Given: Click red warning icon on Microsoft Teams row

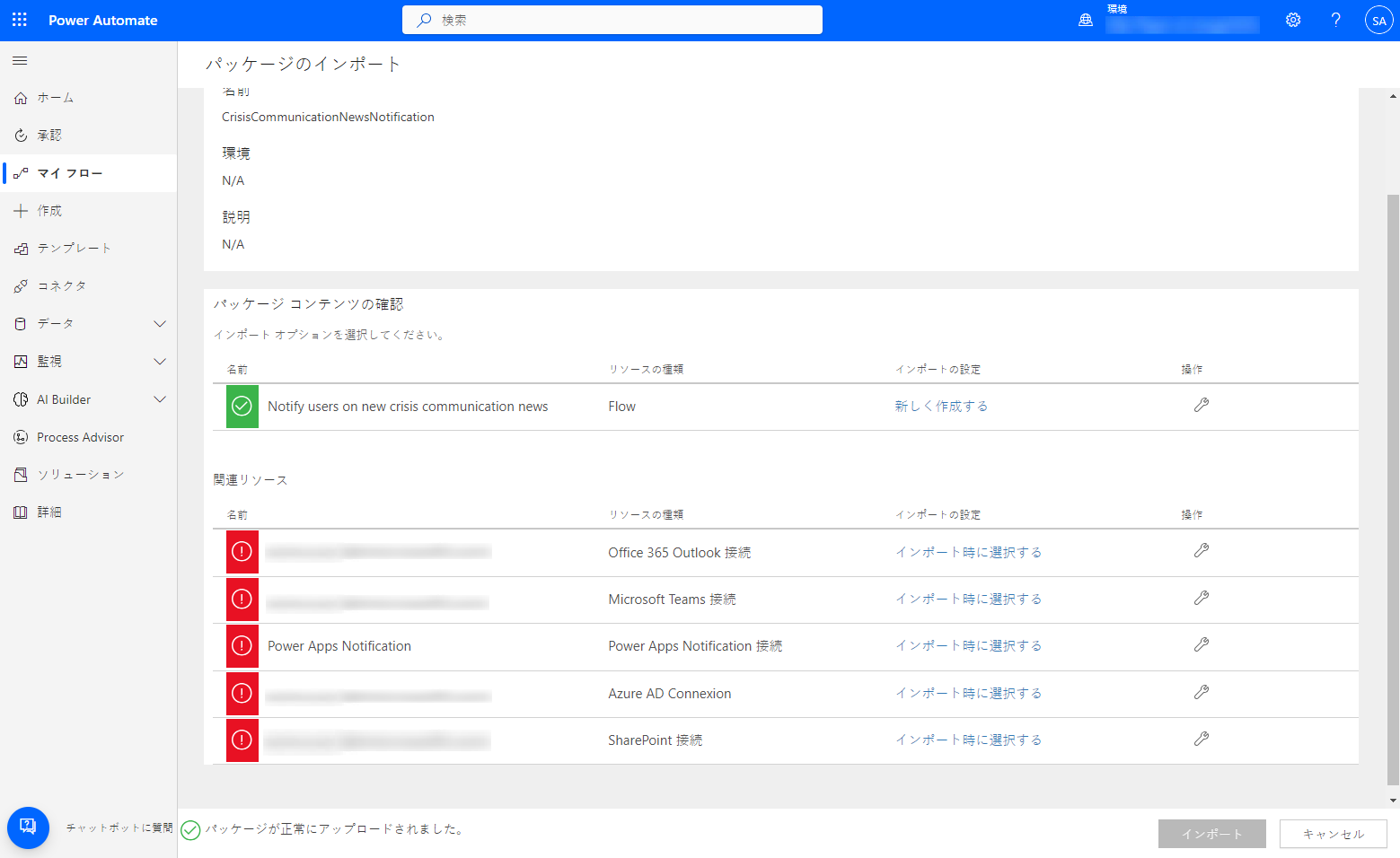Looking at the screenshot, I should point(242,599).
